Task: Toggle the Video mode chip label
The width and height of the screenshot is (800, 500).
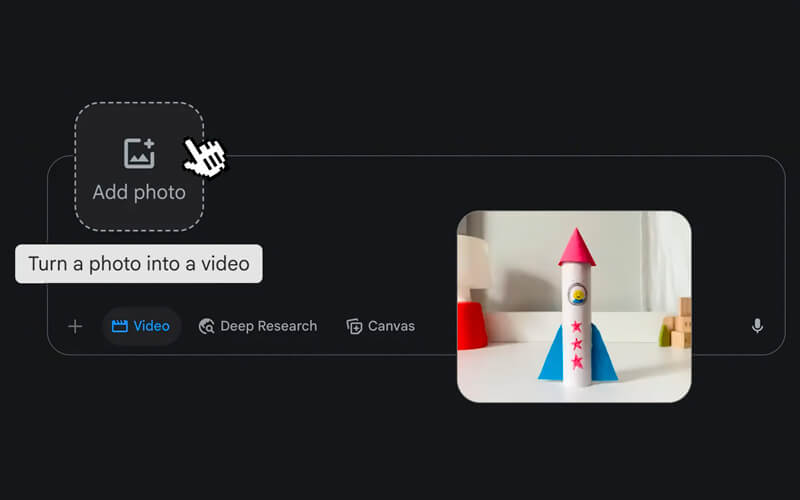Action: tap(151, 326)
